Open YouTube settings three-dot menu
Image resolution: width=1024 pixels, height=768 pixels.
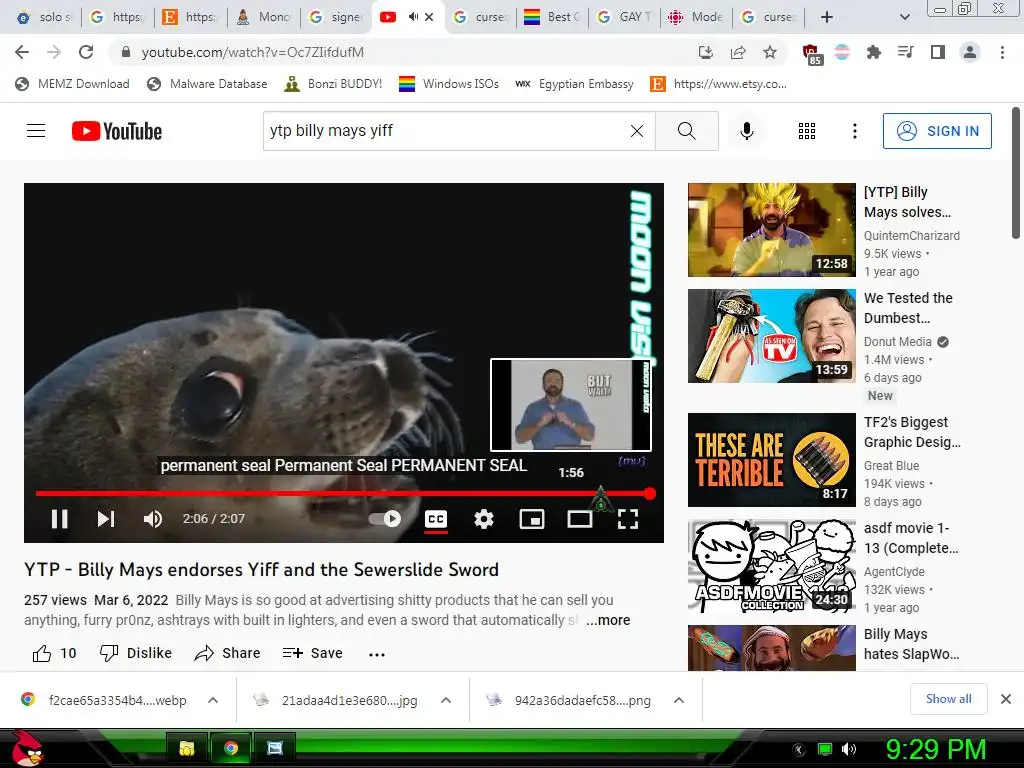854,131
